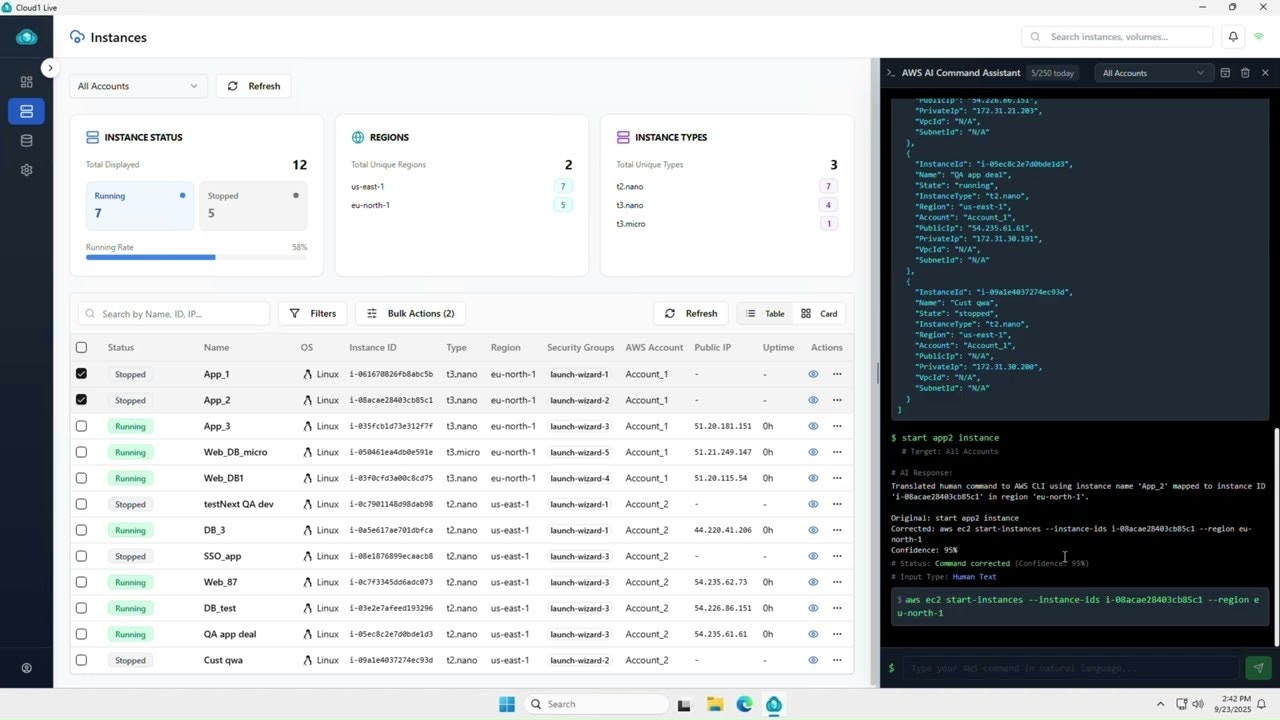Toggle the select-all header checkbox
1280x720 pixels.
81,348
